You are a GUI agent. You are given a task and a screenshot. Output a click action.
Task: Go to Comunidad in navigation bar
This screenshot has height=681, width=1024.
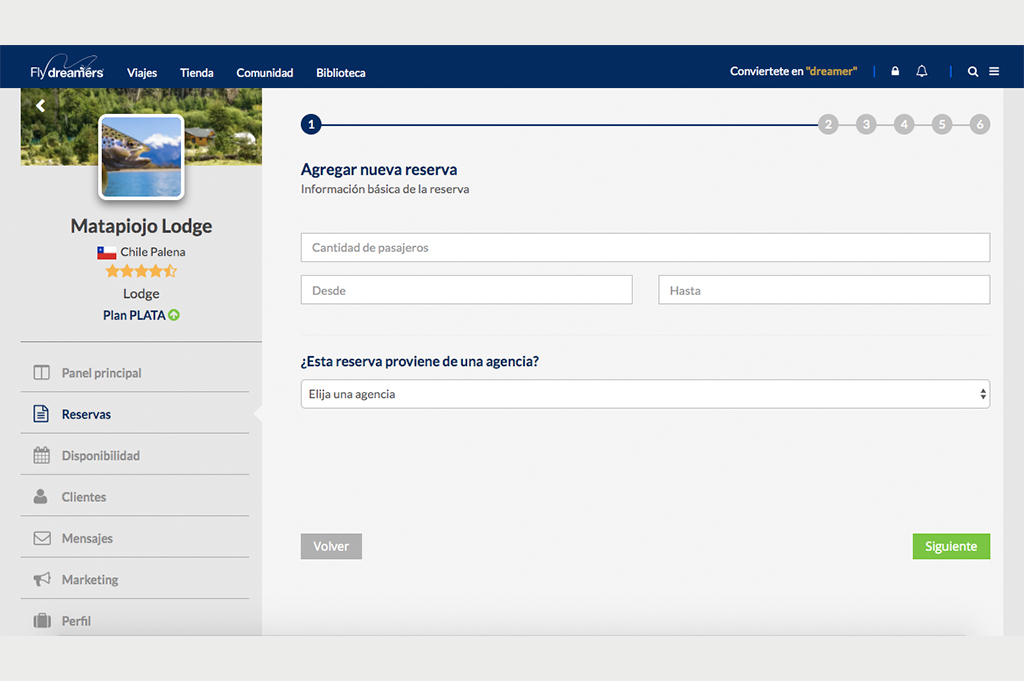pos(265,73)
